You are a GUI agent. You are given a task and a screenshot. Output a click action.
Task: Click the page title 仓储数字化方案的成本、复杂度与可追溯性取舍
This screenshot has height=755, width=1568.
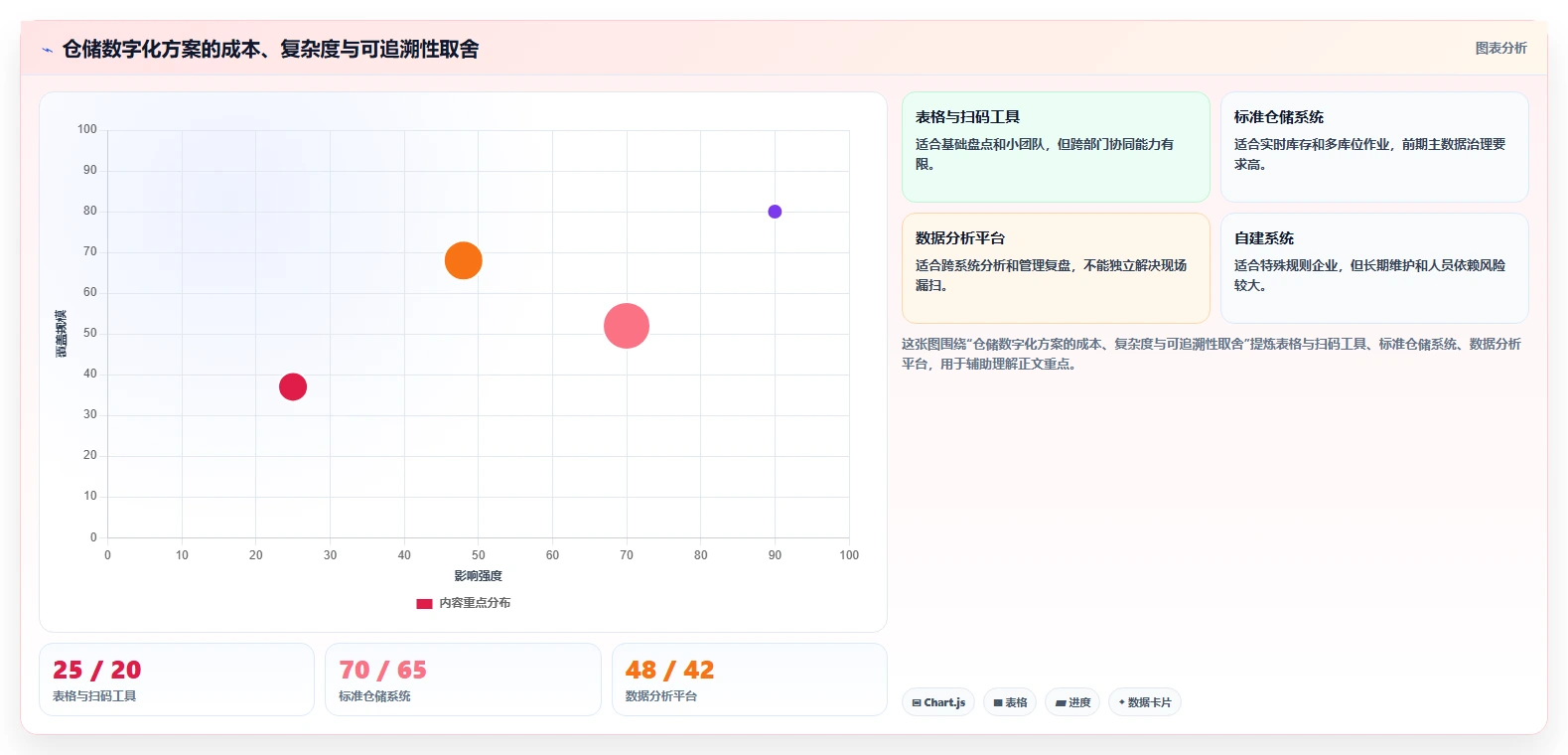[270, 49]
